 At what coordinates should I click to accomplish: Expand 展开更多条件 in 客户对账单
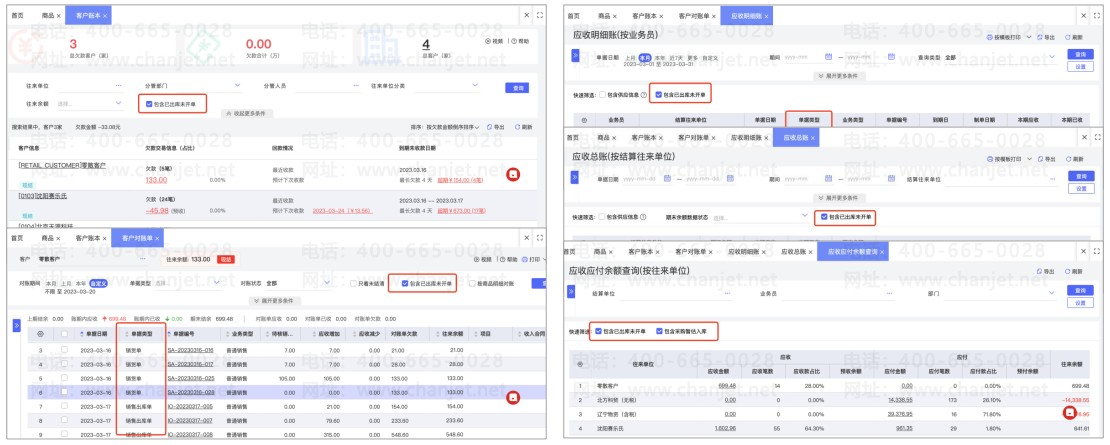[x=275, y=301]
